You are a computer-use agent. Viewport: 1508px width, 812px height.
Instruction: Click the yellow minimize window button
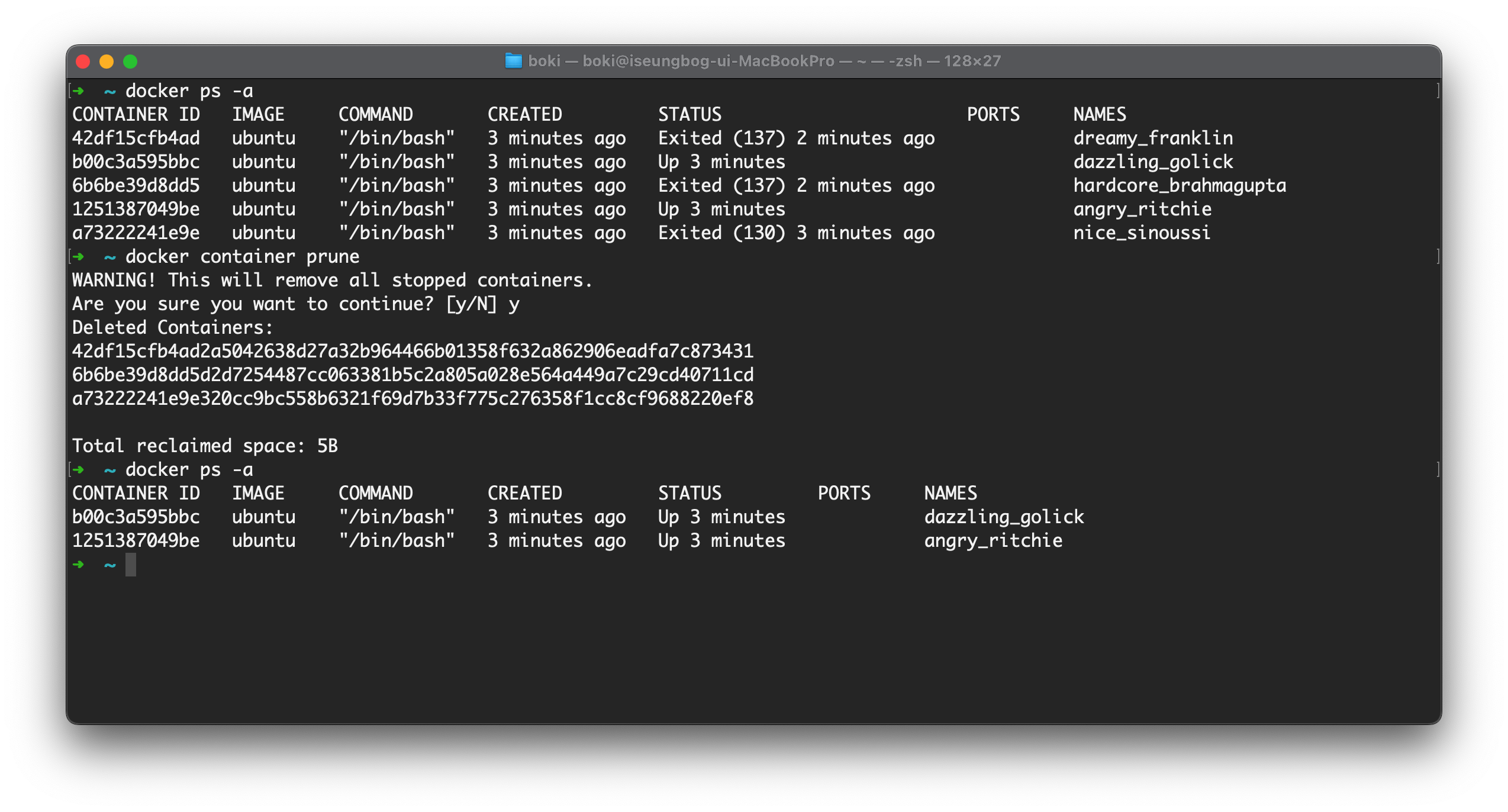(107, 62)
